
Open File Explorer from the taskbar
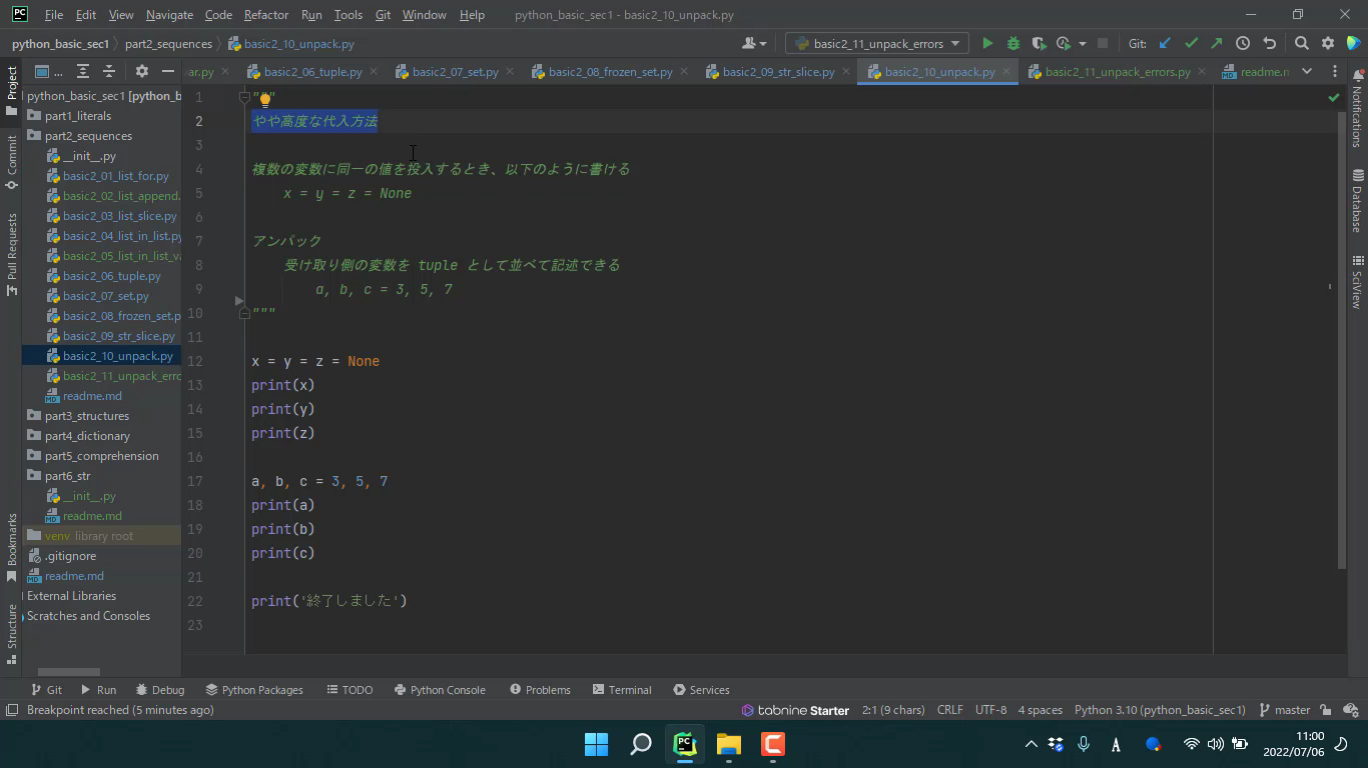coord(728,744)
